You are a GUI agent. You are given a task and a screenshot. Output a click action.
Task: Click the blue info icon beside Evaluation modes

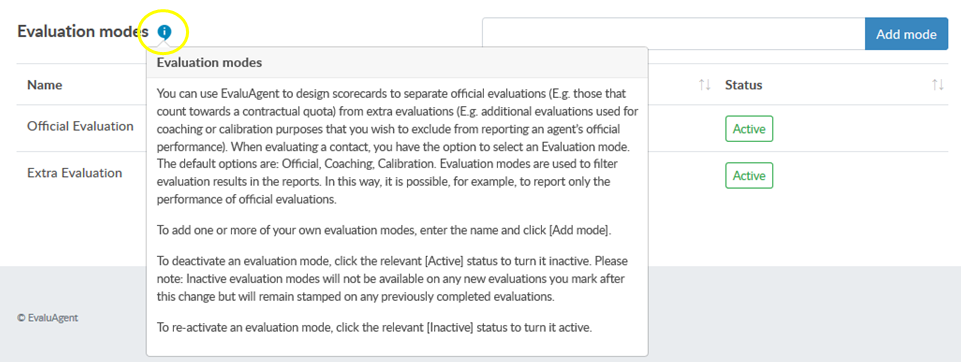[x=164, y=32]
